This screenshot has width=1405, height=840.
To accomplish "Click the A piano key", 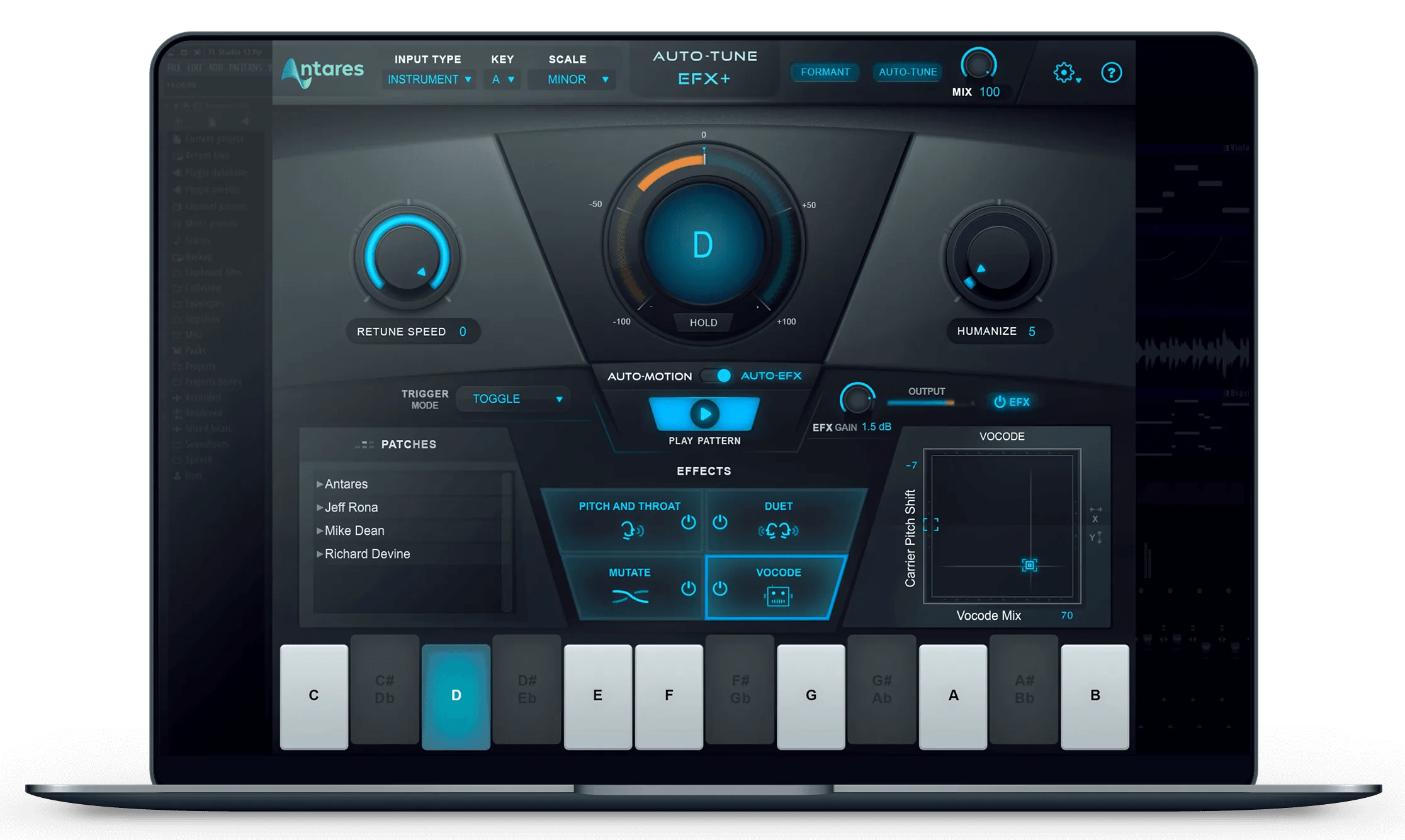I will click(x=953, y=697).
